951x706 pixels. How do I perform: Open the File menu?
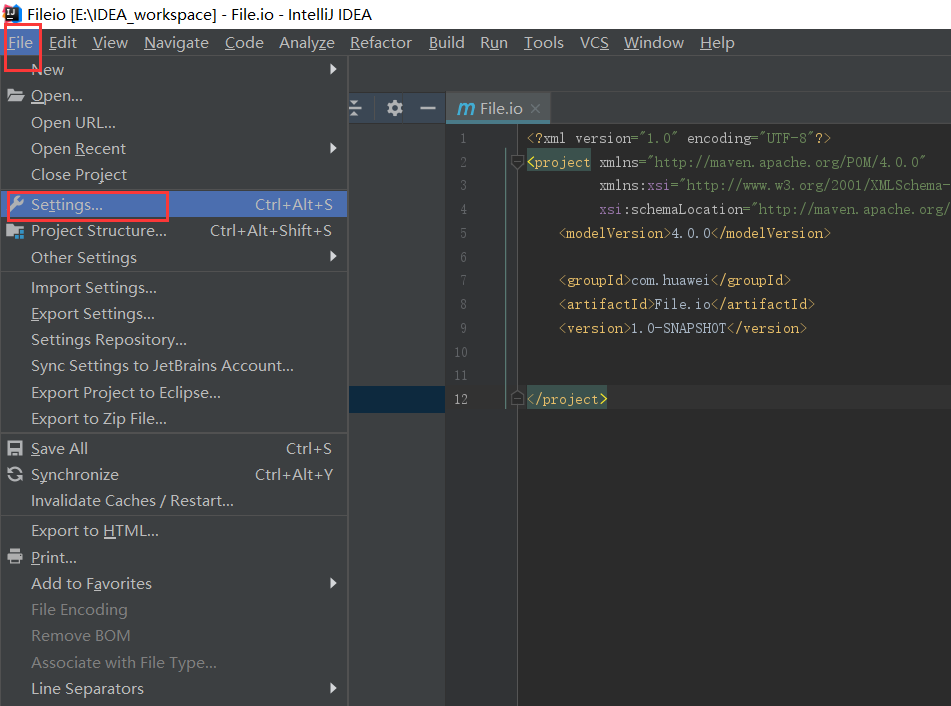coord(21,42)
